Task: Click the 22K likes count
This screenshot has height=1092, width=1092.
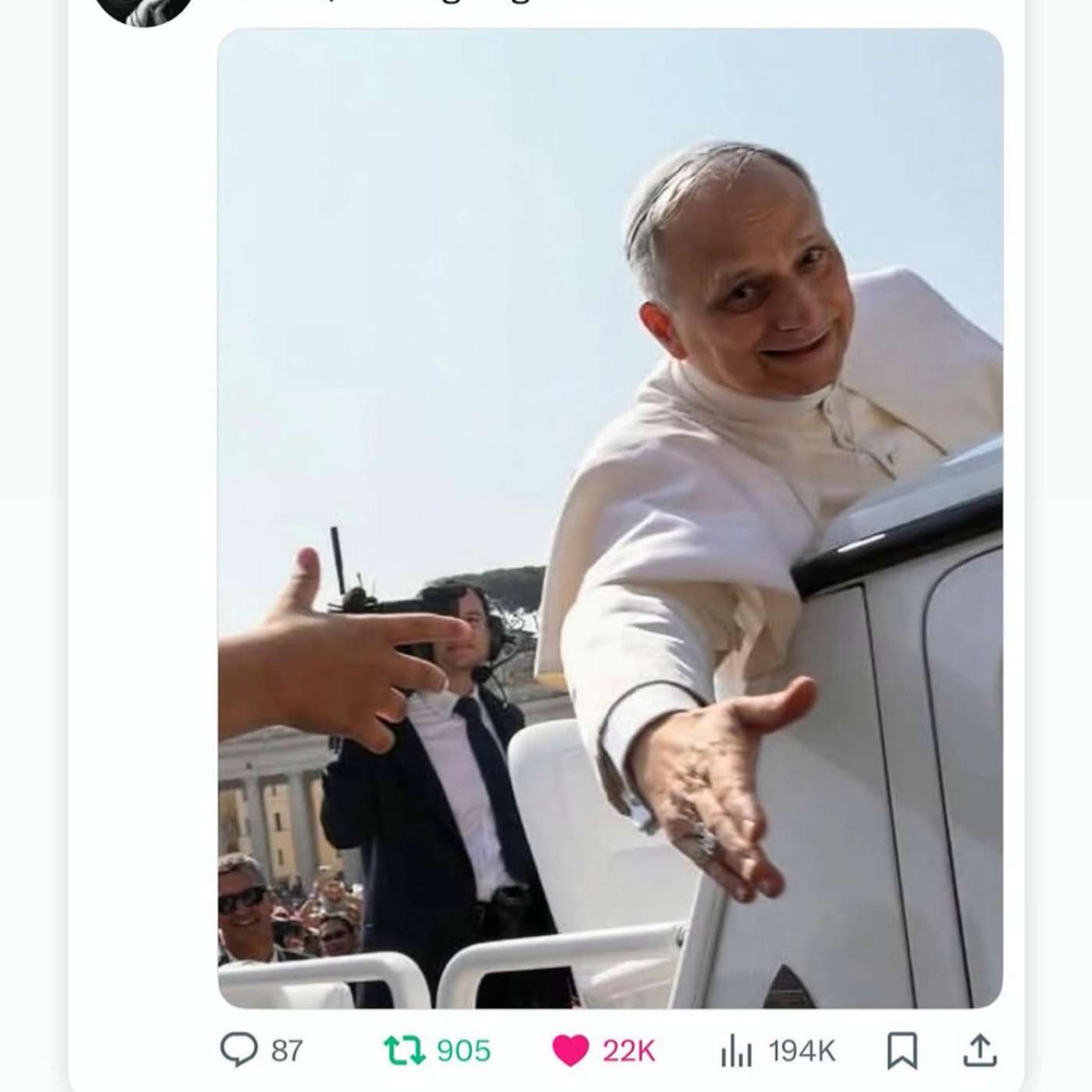Action: pos(629,1051)
